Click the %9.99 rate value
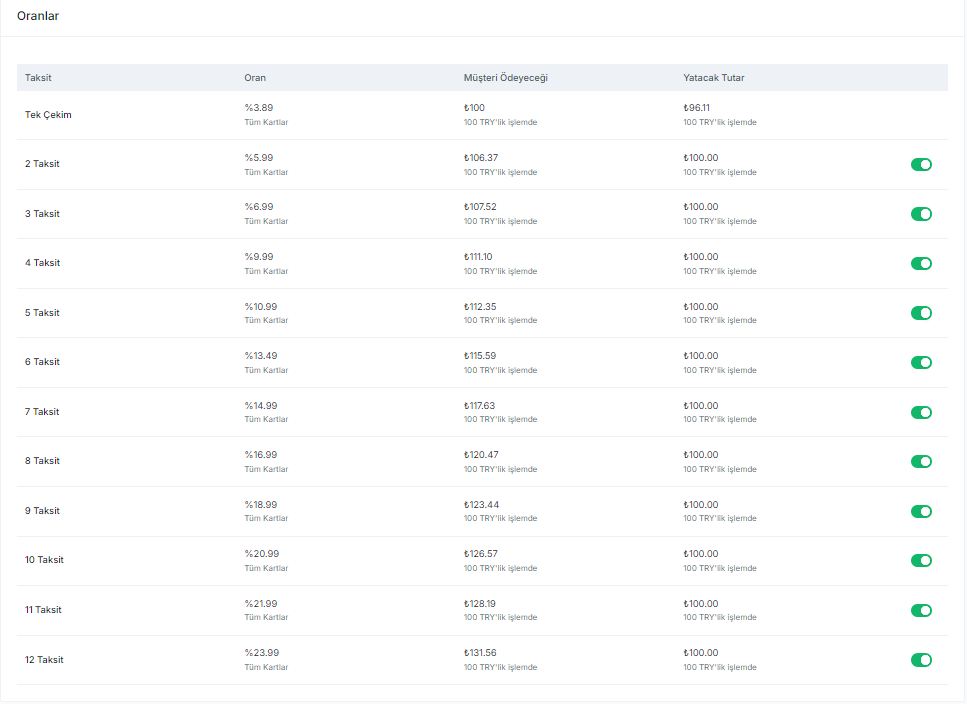 (x=258, y=257)
